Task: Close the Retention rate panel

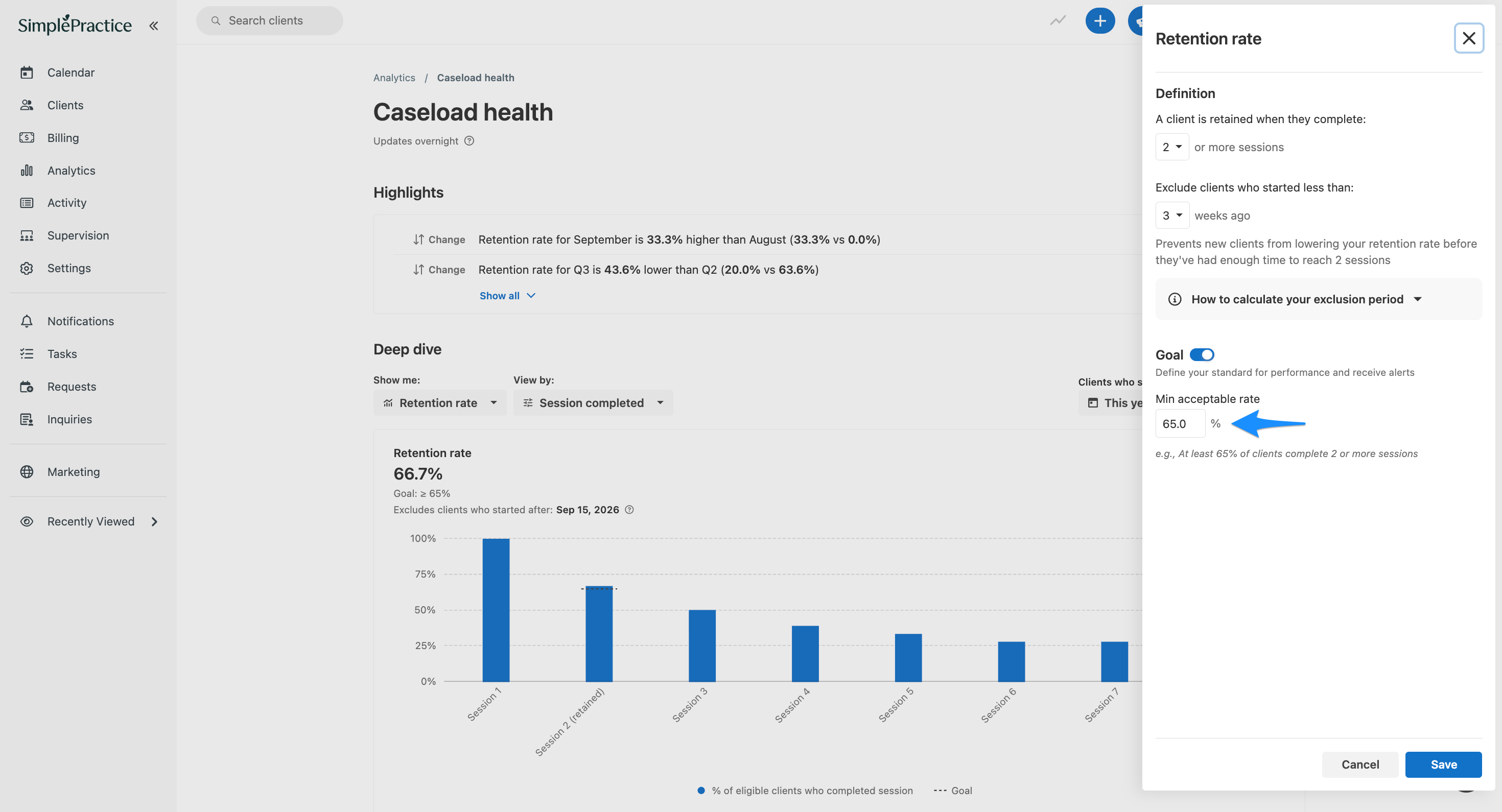Action: click(x=1468, y=38)
